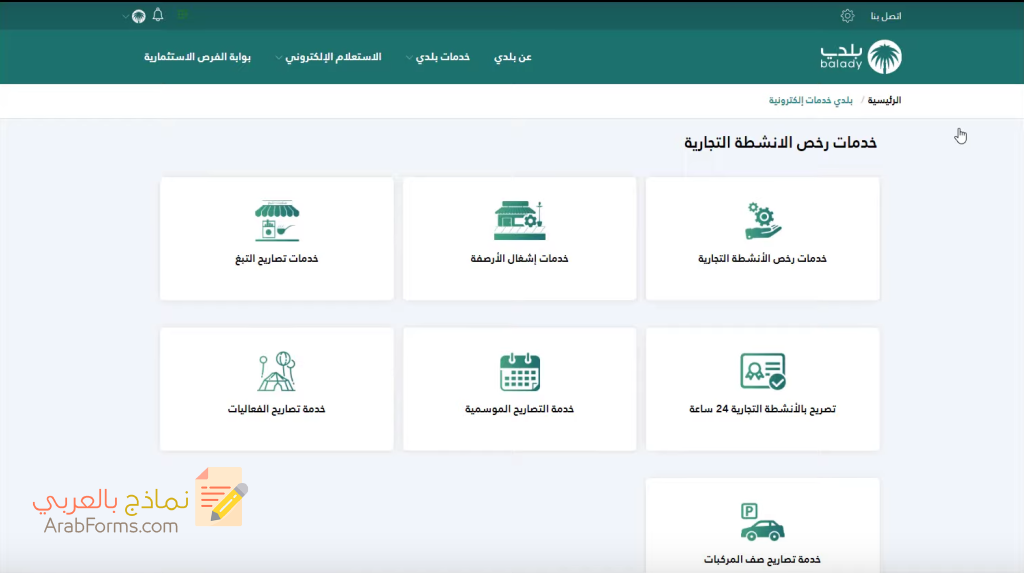Expand the chevron beside 'خدمات بلدي'
The height and width of the screenshot is (573, 1024).
click(x=409, y=57)
